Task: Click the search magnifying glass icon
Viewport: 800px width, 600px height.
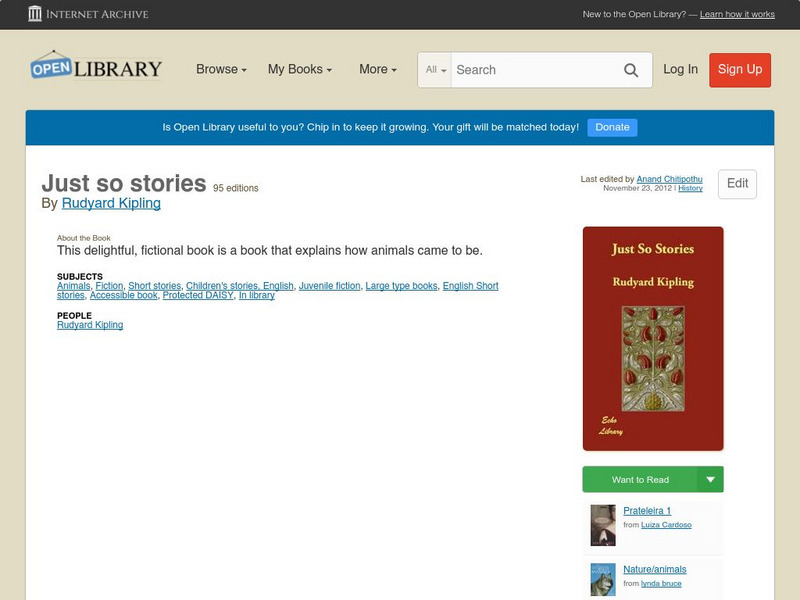Action: click(631, 70)
